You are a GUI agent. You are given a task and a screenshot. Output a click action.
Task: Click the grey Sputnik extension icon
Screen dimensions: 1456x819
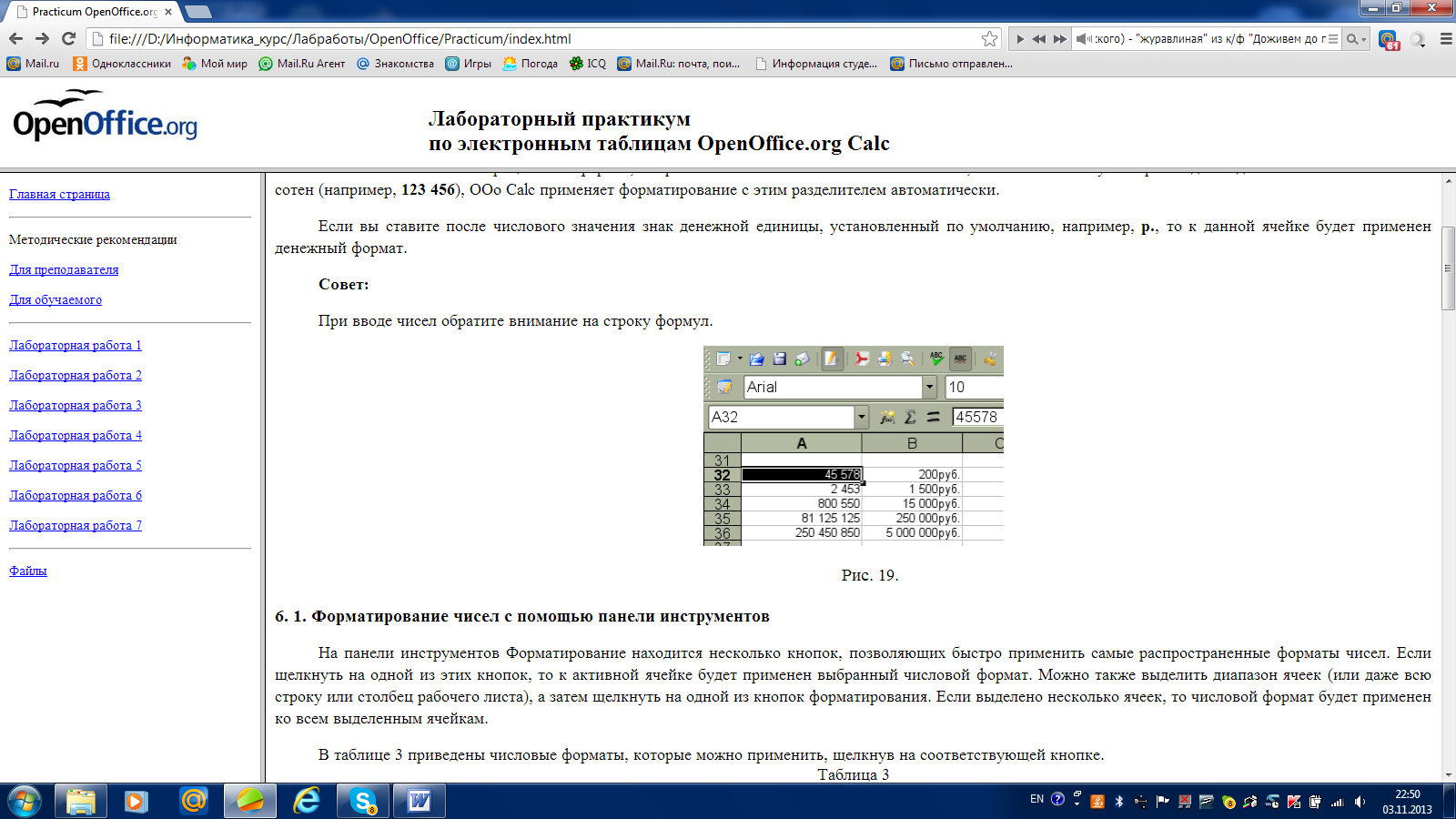[1418, 39]
